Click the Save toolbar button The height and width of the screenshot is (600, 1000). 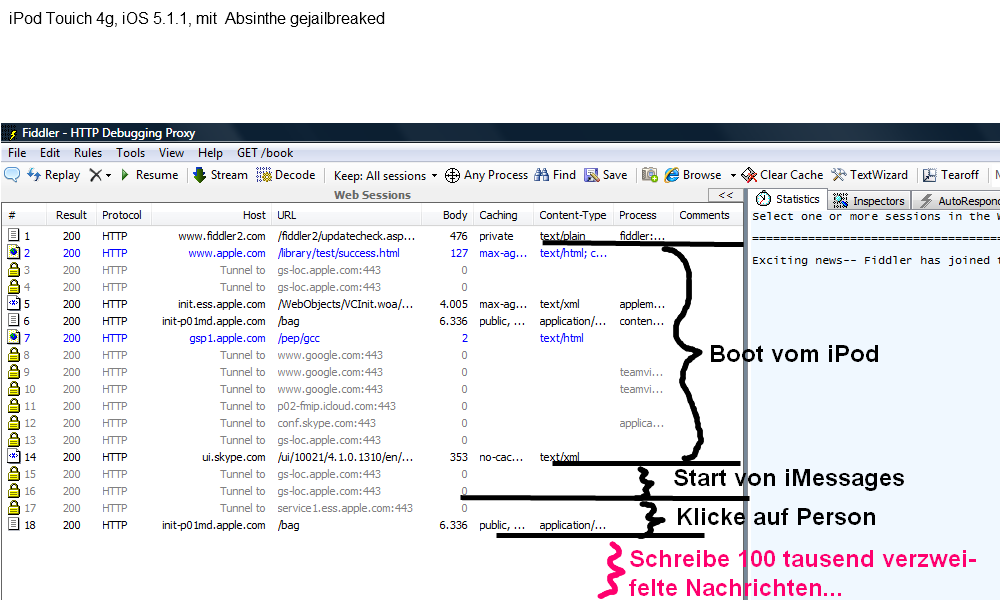(x=606, y=175)
